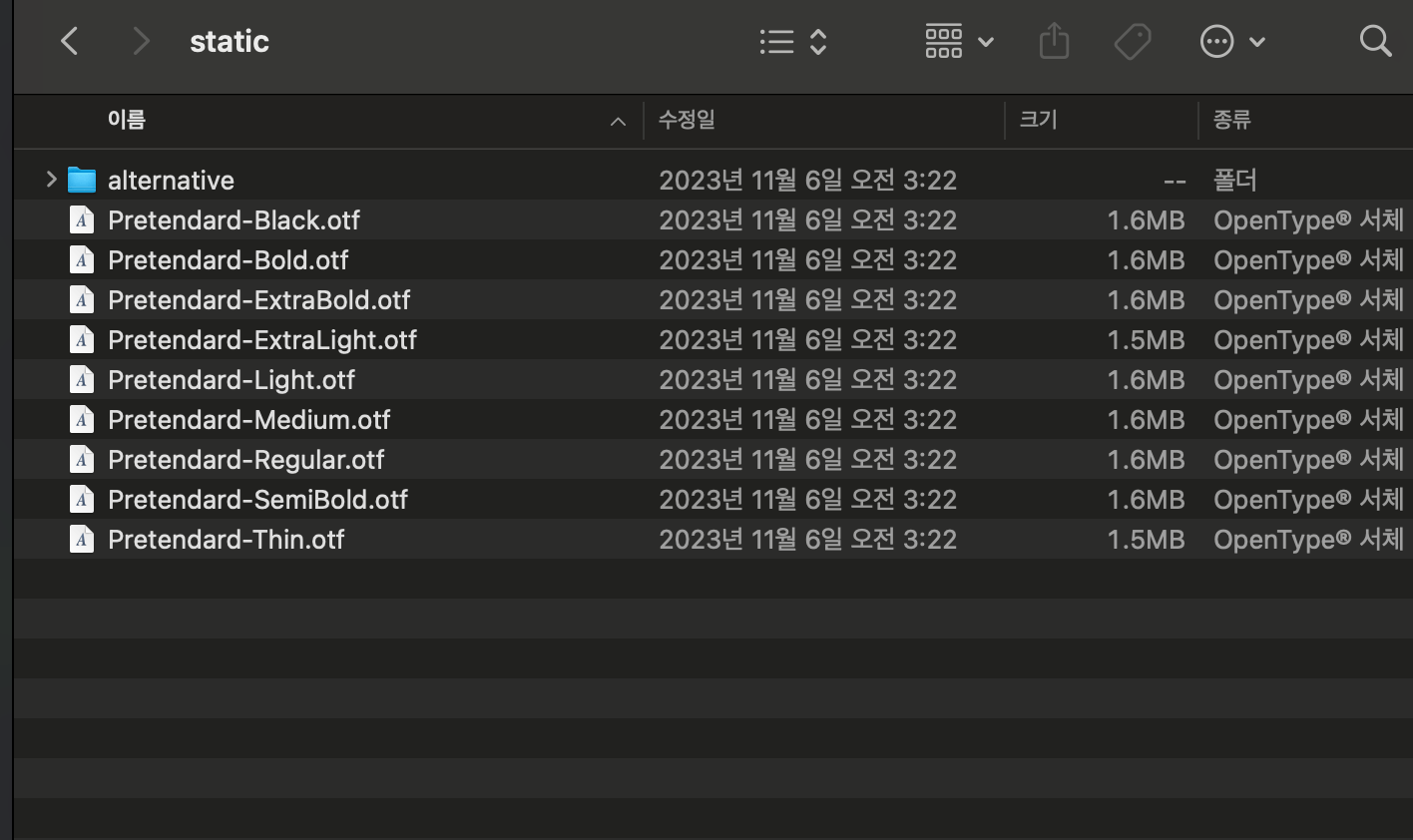
Task: Sort by the 종류 column header
Action: 1231,120
